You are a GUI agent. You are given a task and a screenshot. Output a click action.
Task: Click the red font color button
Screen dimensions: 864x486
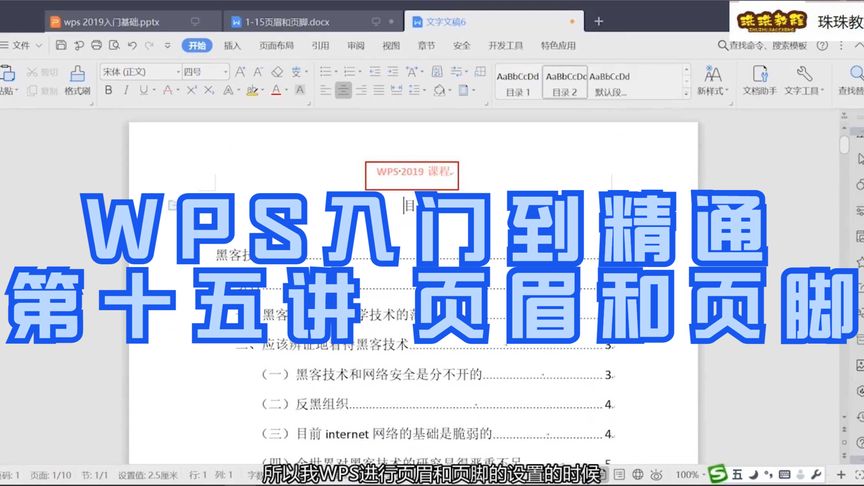pyautogui.click(x=277, y=91)
